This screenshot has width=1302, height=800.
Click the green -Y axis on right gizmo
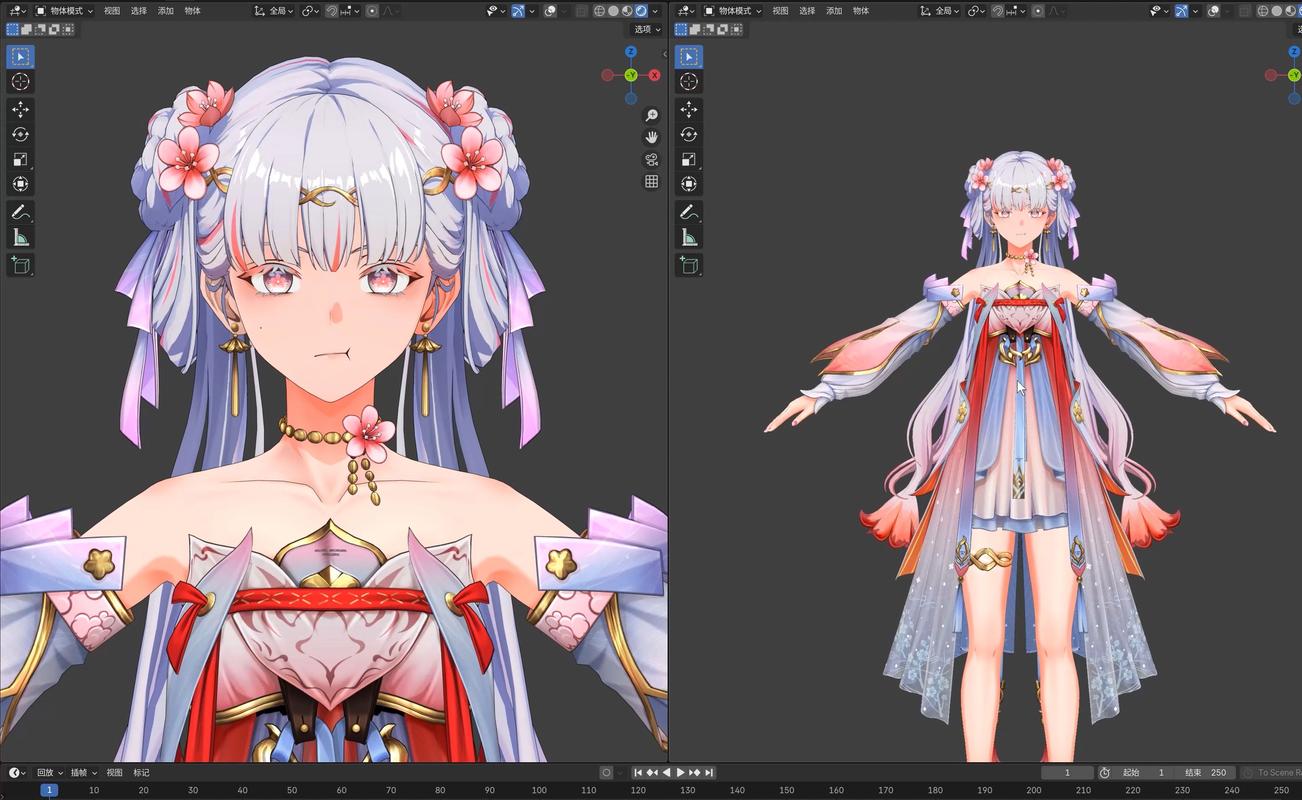(x=1294, y=75)
